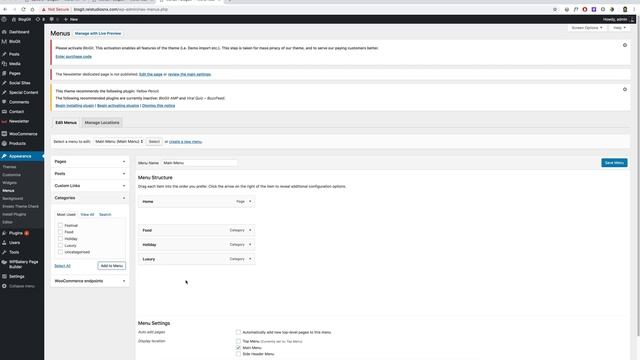Dismiss the recommended plugins notice
The height and width of the screenshot is (360, 640).
(x=625, y=89)
